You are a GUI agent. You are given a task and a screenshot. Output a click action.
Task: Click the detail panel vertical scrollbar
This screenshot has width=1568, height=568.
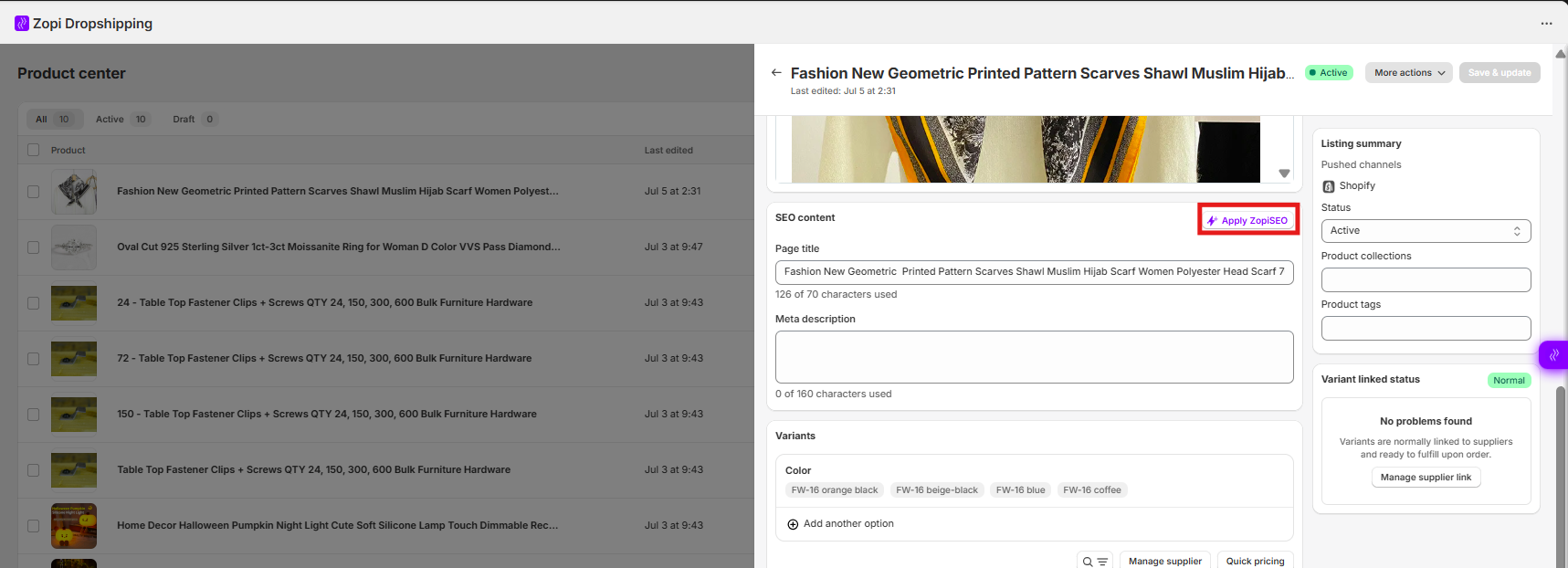click(1561, 475)
